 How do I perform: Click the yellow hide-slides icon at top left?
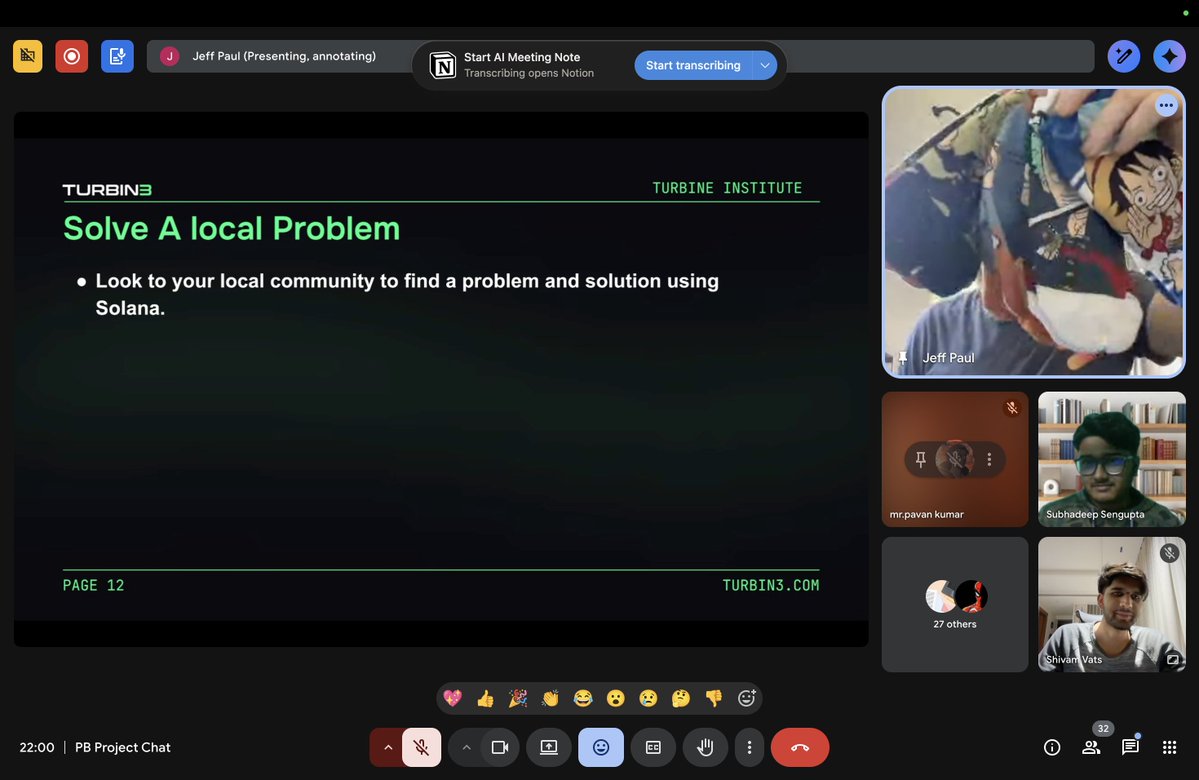tap(28, 57)
